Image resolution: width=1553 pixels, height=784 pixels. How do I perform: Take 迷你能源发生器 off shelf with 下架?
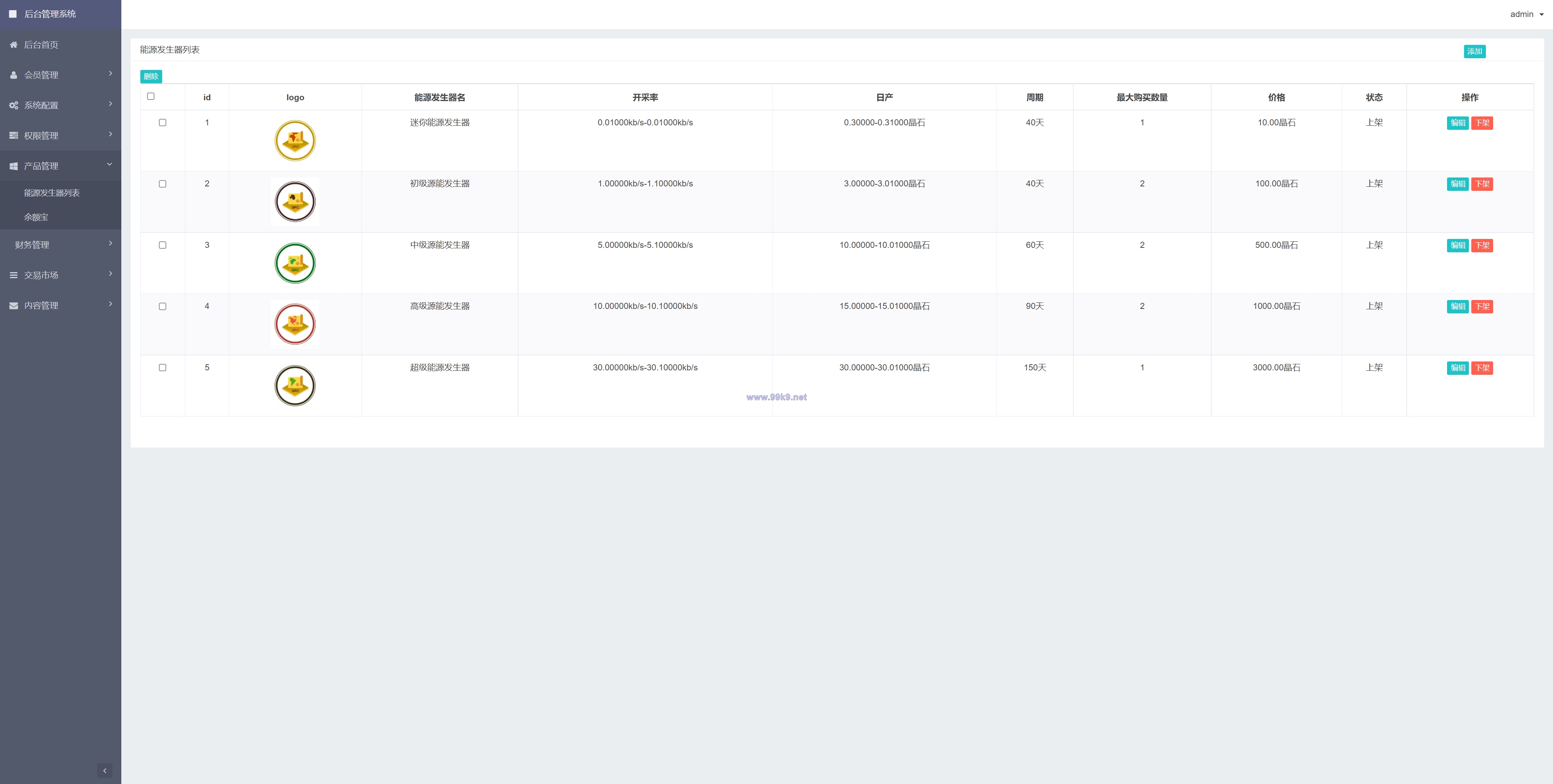pyautogui.click(x=1482, y=123)
